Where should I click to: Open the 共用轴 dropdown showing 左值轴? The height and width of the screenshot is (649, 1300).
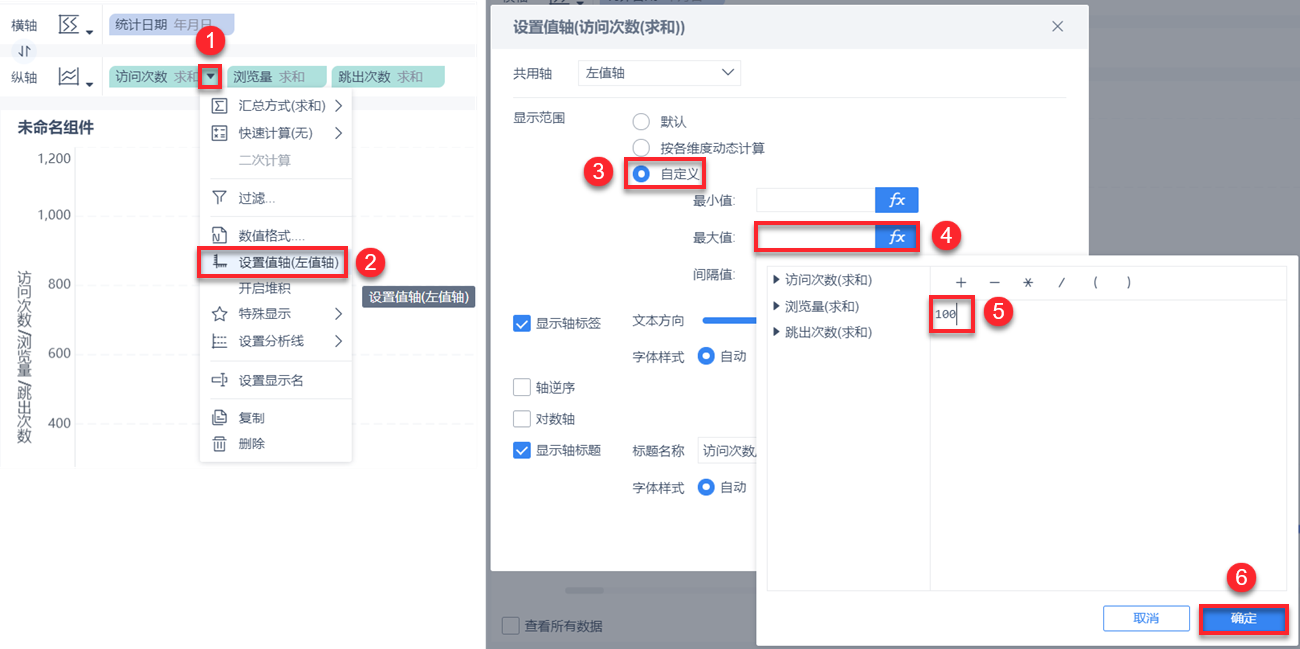[659, 72]
